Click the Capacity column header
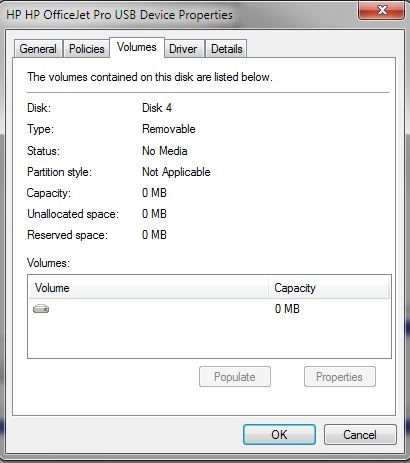 pyautogui.click(x=329, y=288)
